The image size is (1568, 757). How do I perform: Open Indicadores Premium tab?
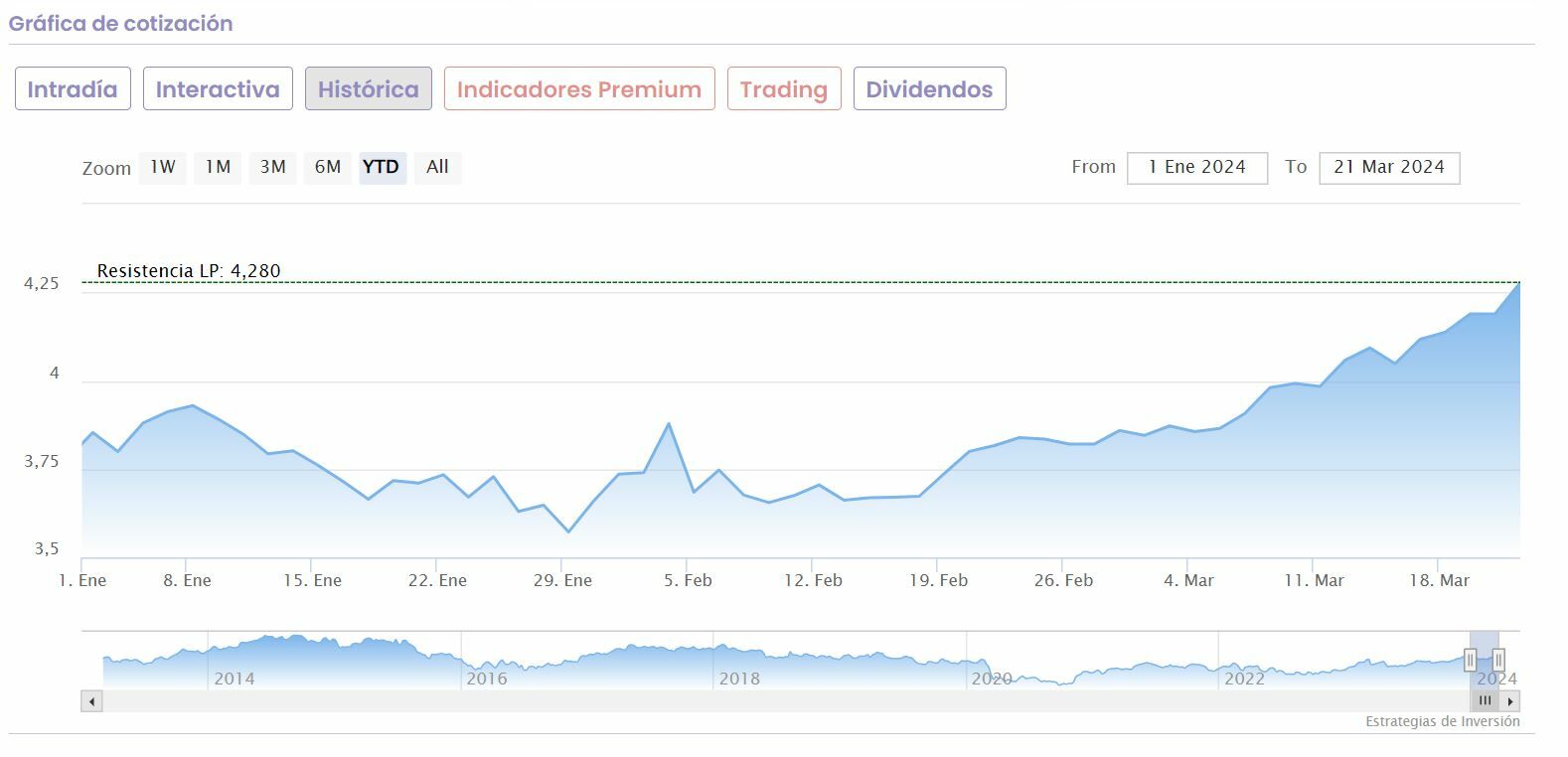579,89
